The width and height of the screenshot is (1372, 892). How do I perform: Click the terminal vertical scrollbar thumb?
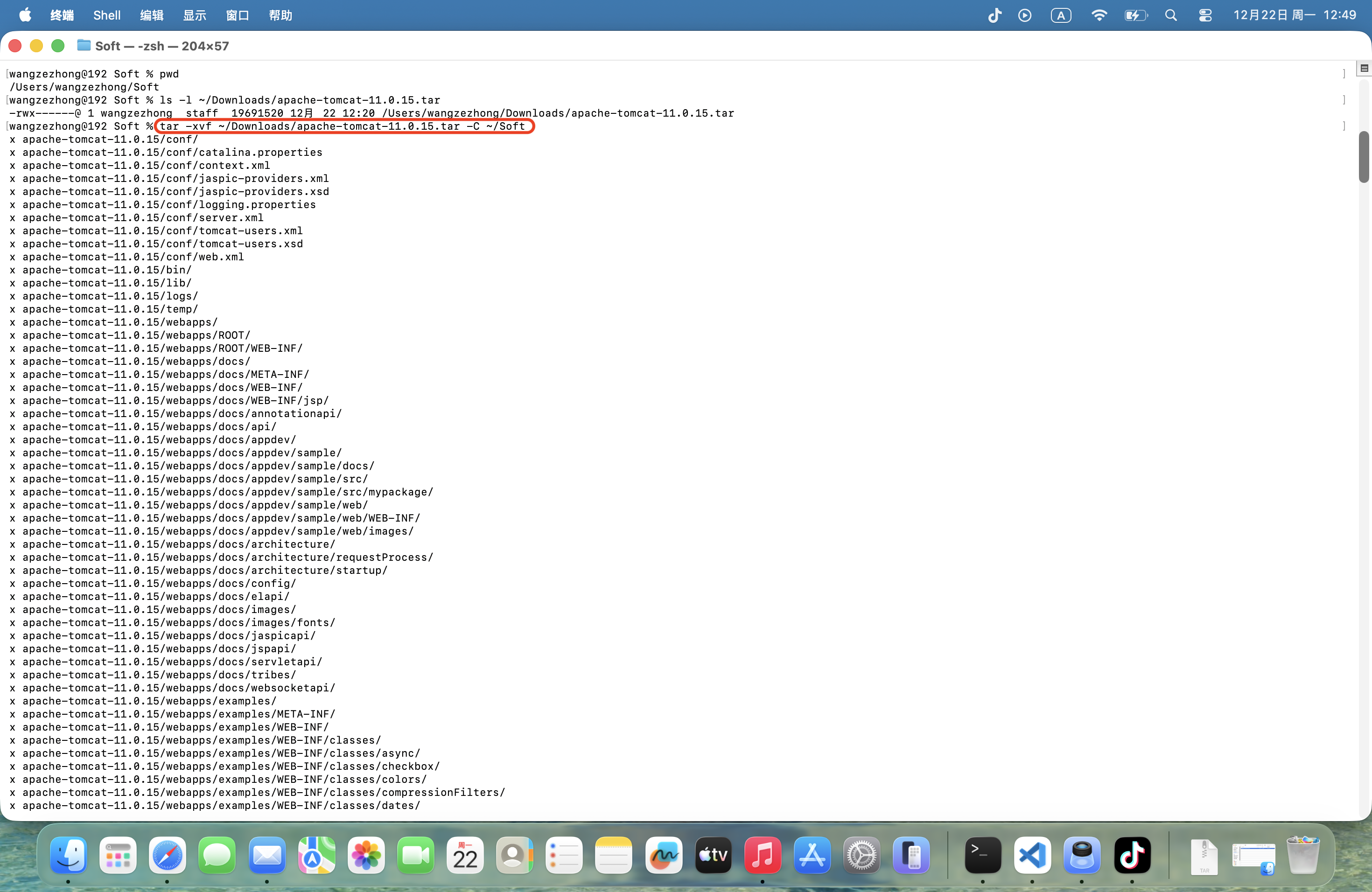tap(1363, 157)
